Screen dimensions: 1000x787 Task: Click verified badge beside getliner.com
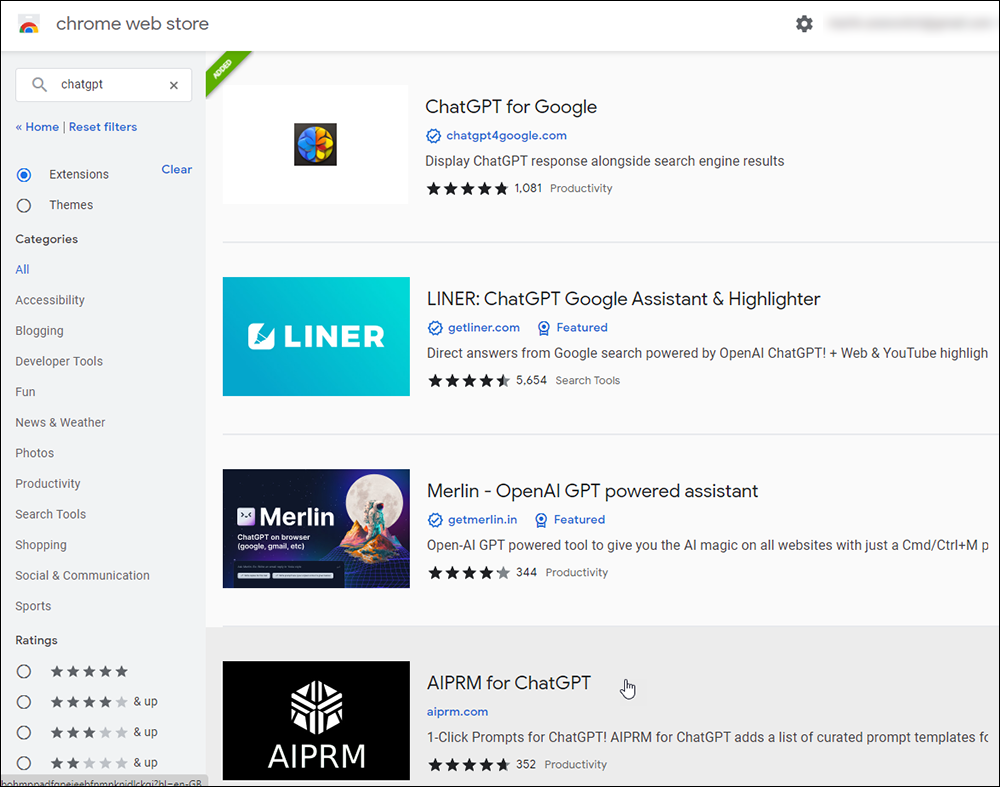tap(435, 328)
